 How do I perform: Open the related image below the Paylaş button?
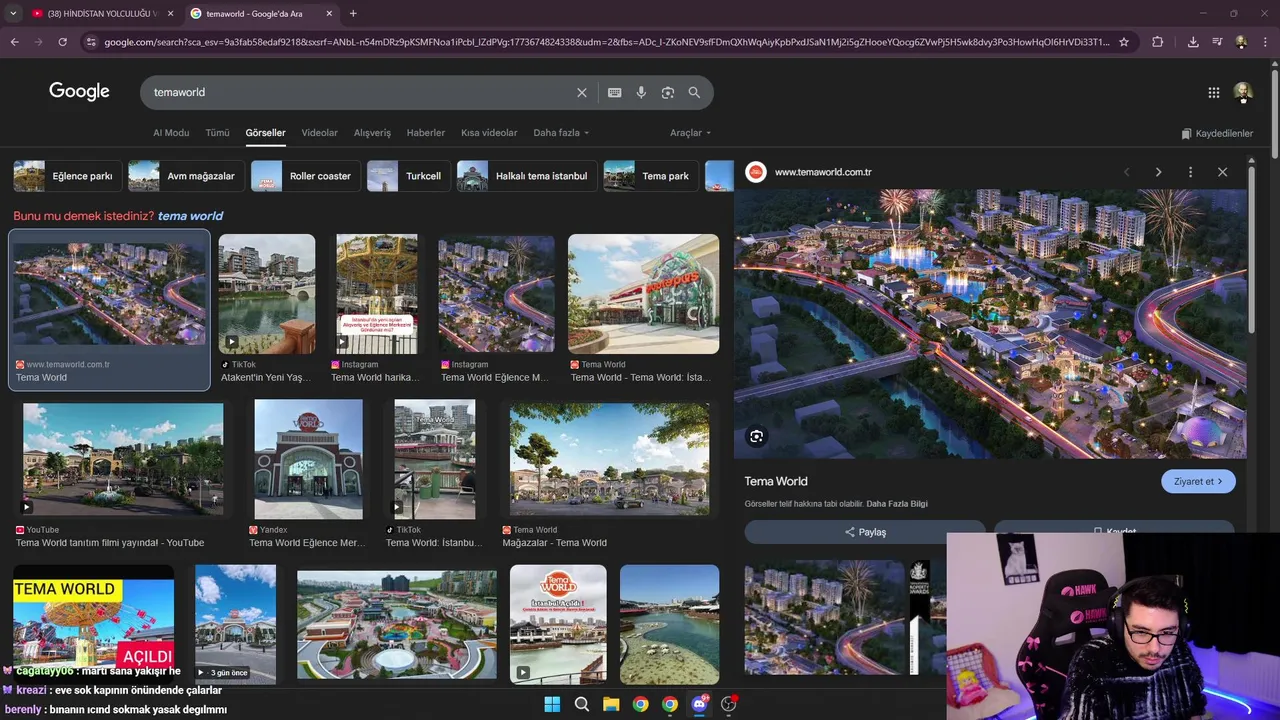[x=824, y=617]
